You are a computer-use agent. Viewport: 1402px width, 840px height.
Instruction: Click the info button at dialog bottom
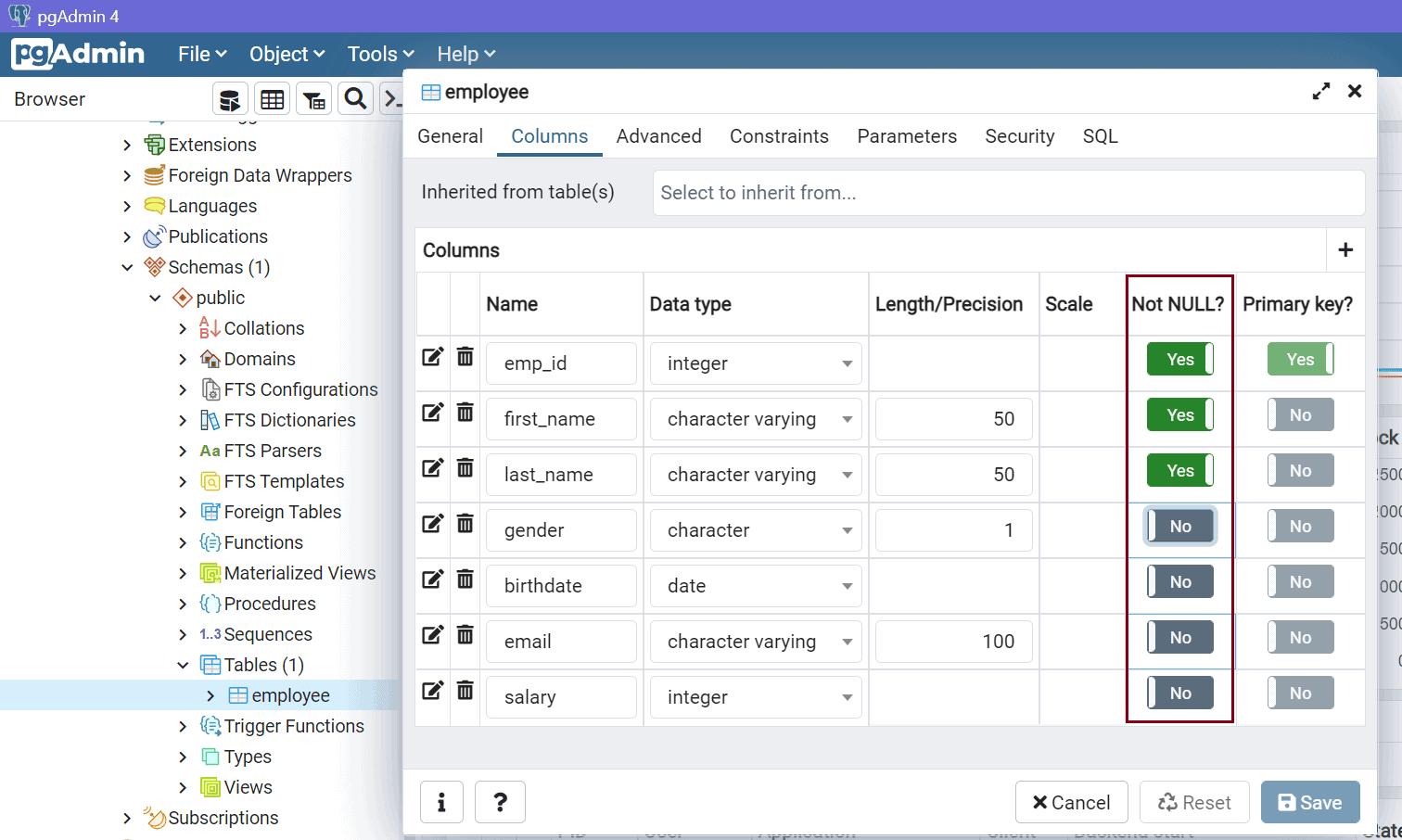[x=441, y=802]
